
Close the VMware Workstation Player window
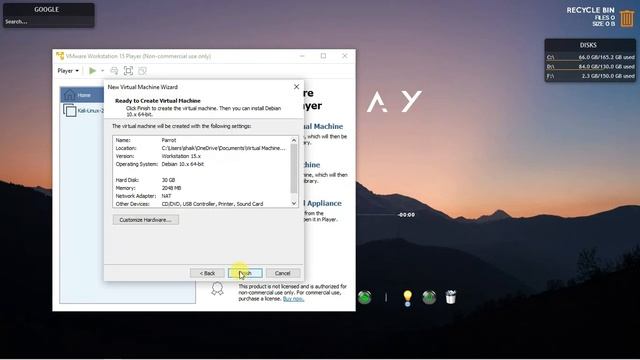pos(344,56)
